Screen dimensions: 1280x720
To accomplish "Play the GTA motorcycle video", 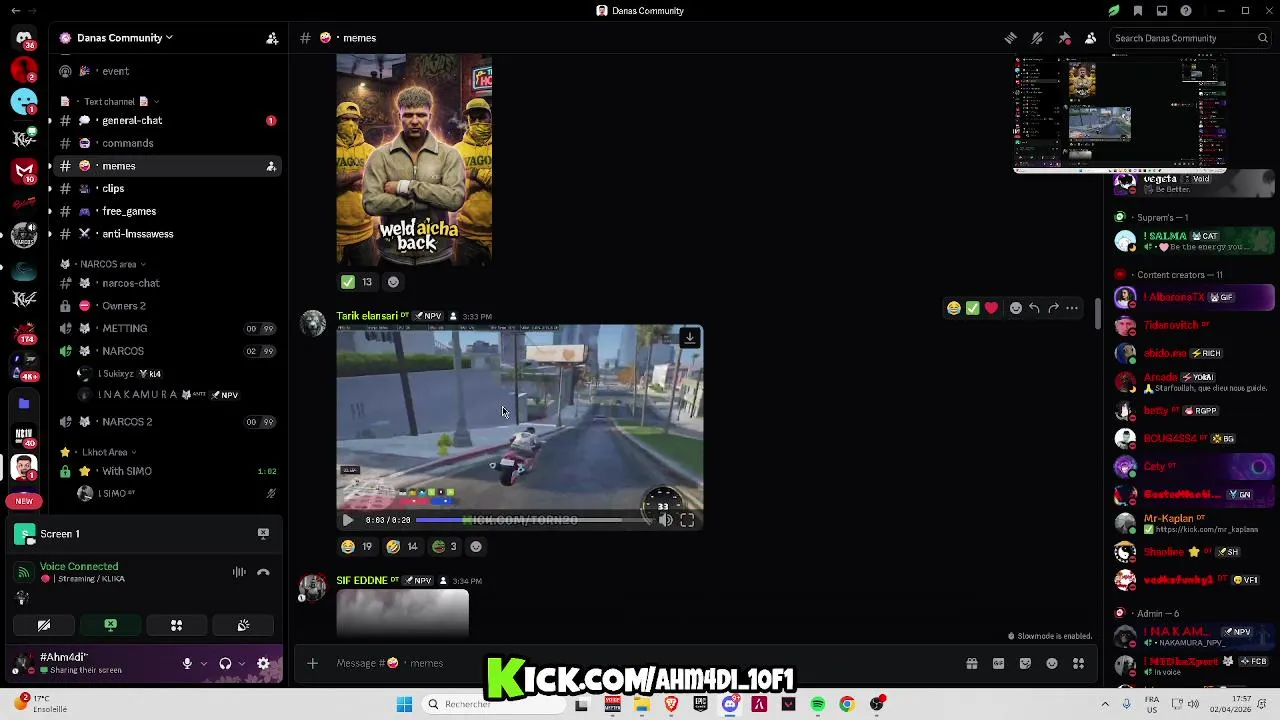I will point(347,520).
